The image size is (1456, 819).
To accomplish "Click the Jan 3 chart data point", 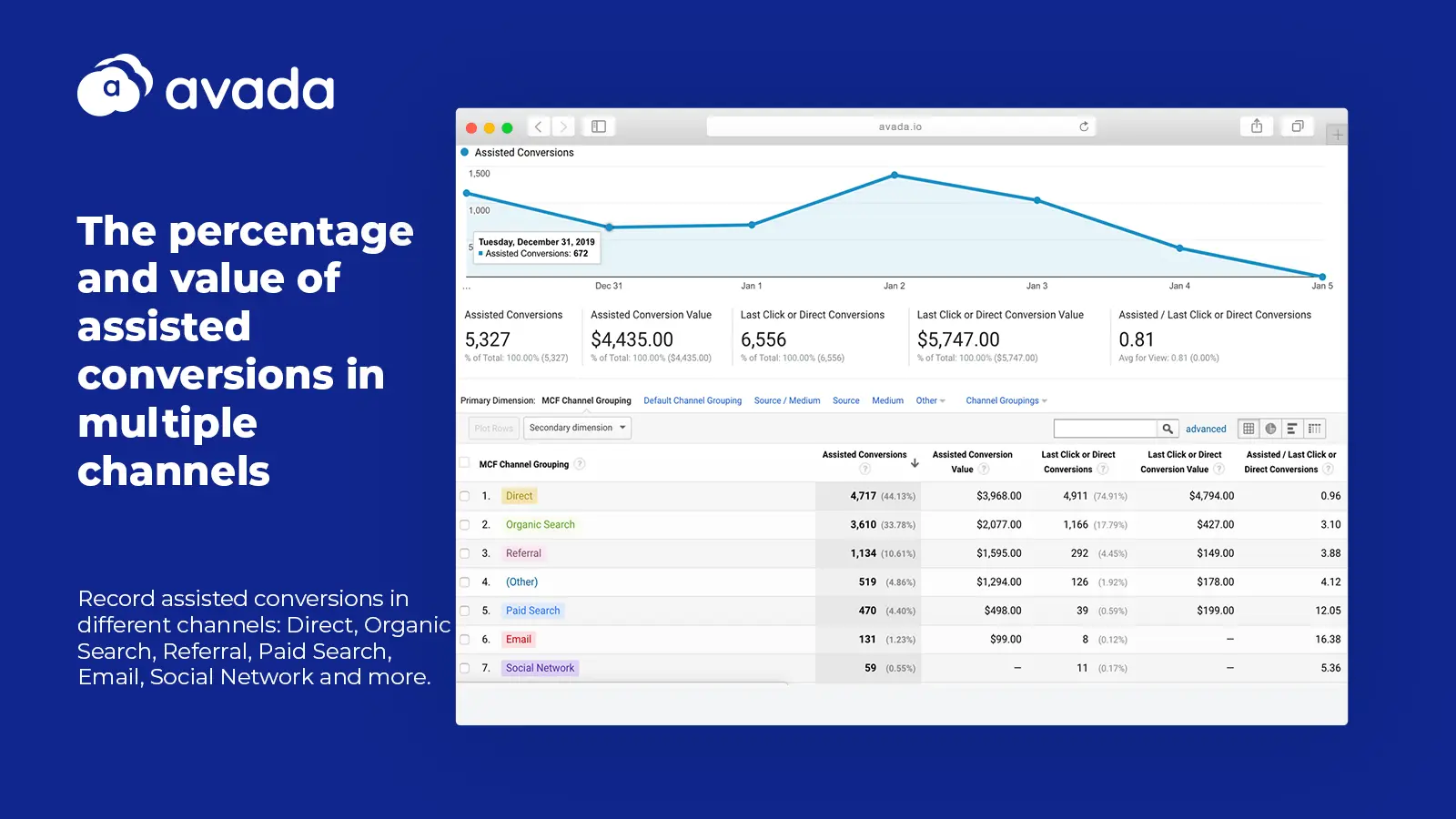I will [x=1037, y=200].
